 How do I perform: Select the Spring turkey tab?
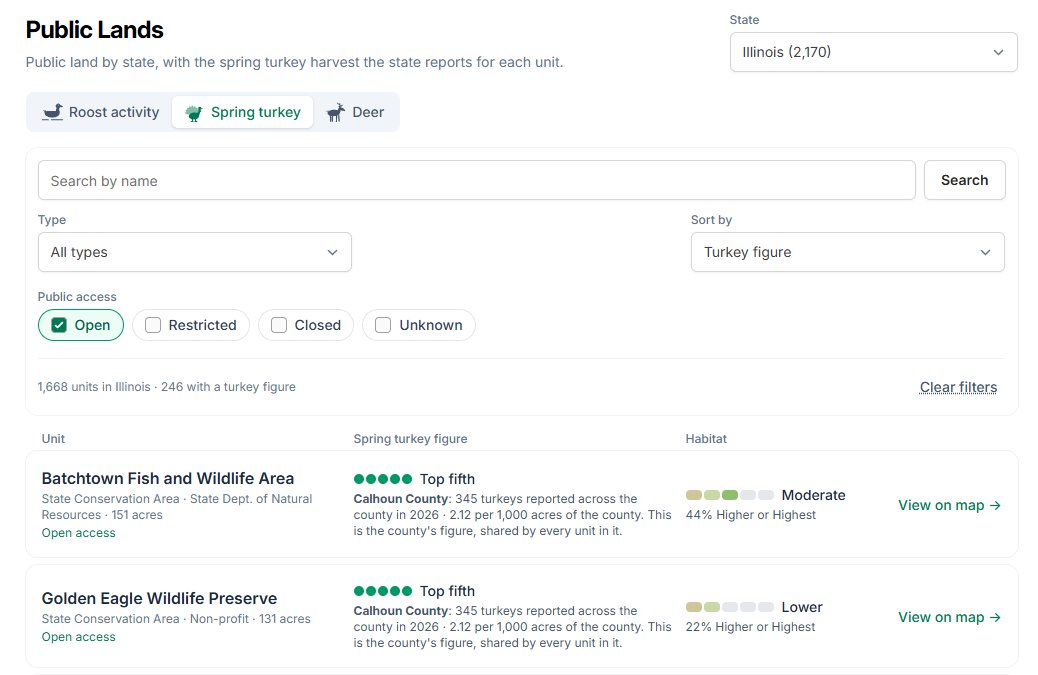point(242,112)
